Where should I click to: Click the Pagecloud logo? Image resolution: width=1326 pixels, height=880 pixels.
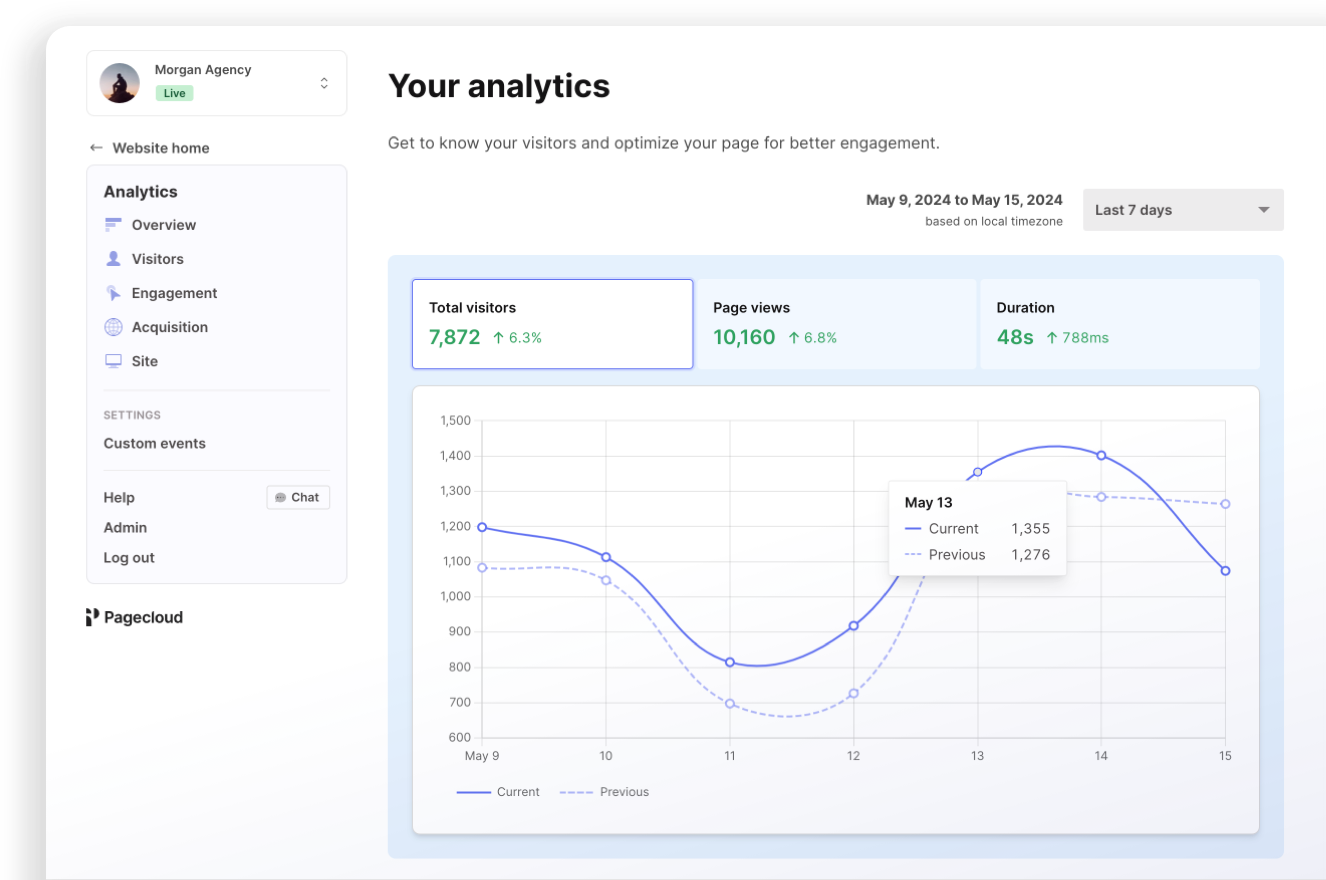pos(134,617)
